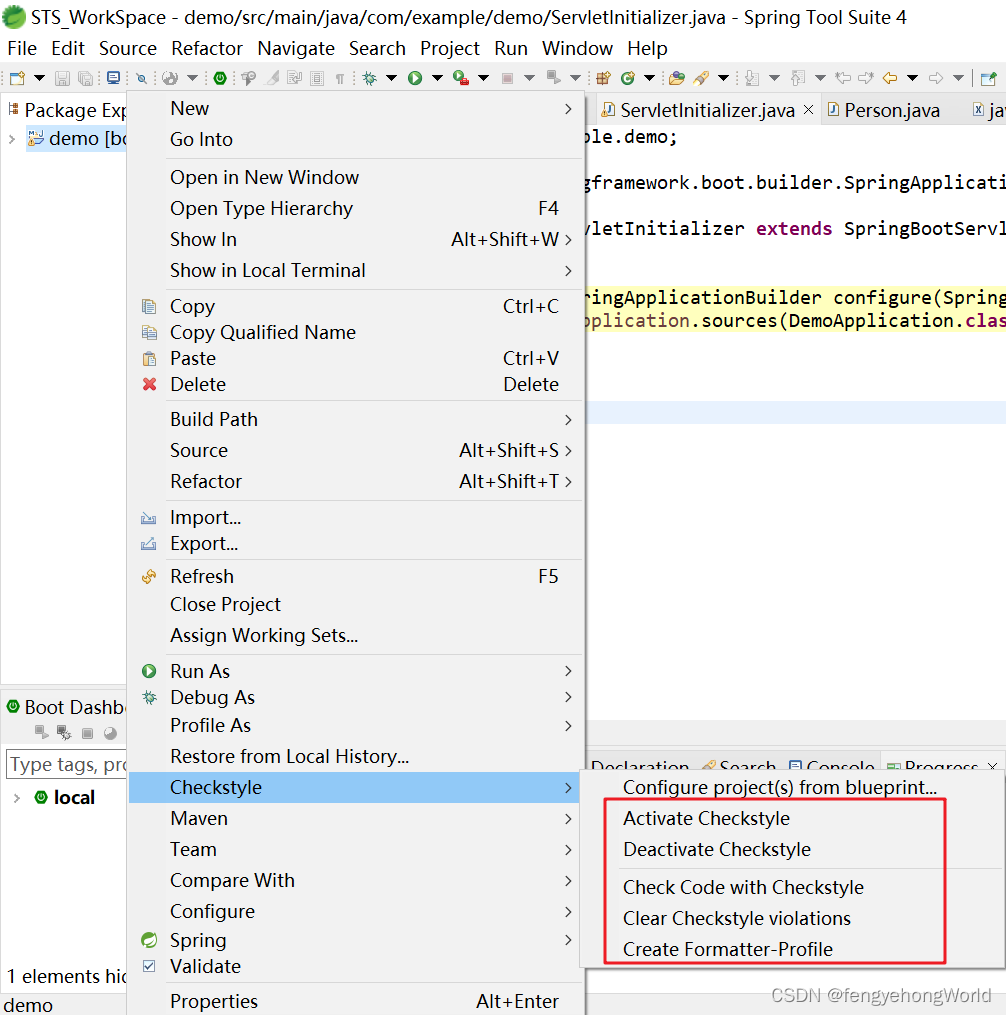Open dropdown arrow next to New Java Class icon
This screenshot has height=1015, width=1006.
pyautogui.click(x=649, y=78)
